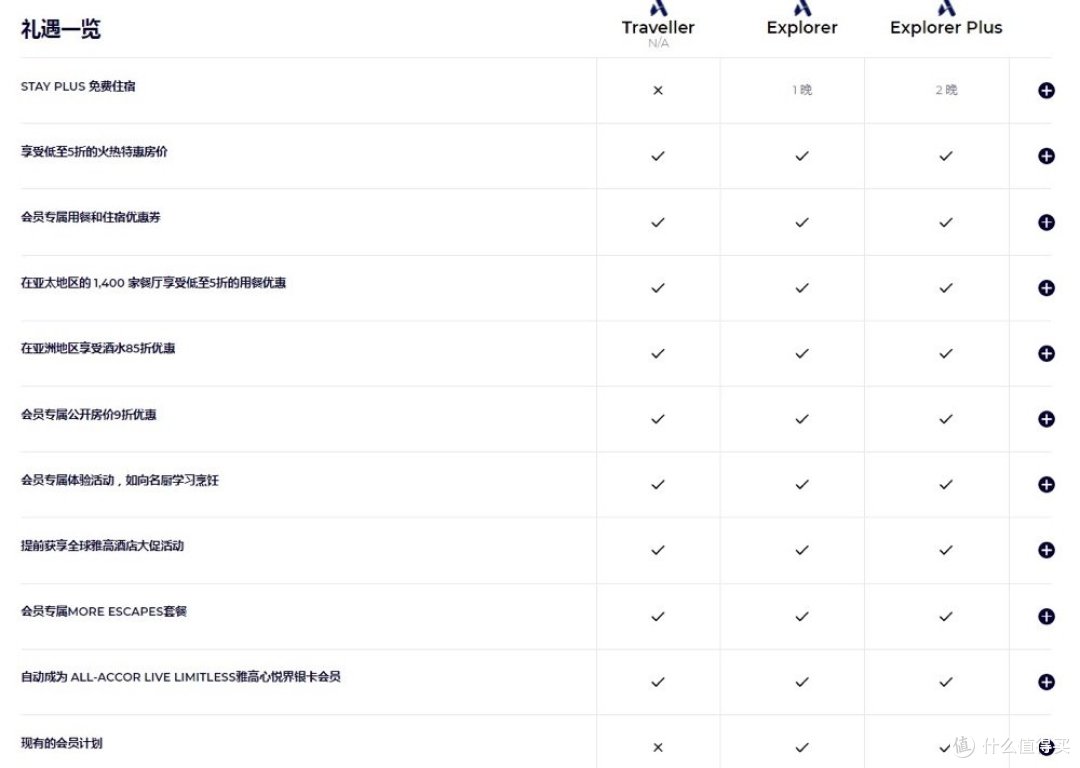Viewport: 1080px width, 768px height.
Task: Click Traveller checkmark for MORE ESCAPES套餐 row
Action: pyautogui.click(x=657, y=616)
